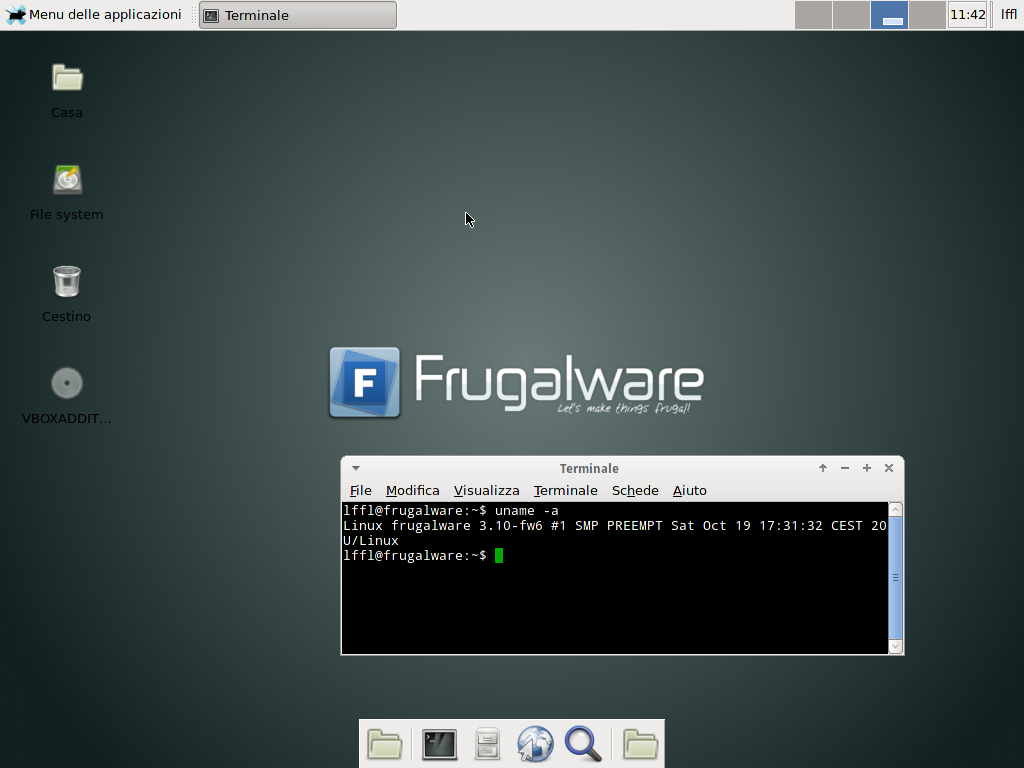Screen dimensions: 1024x768
Task: Roll up the Terminale window with arrow button
Action: [823, 468]
